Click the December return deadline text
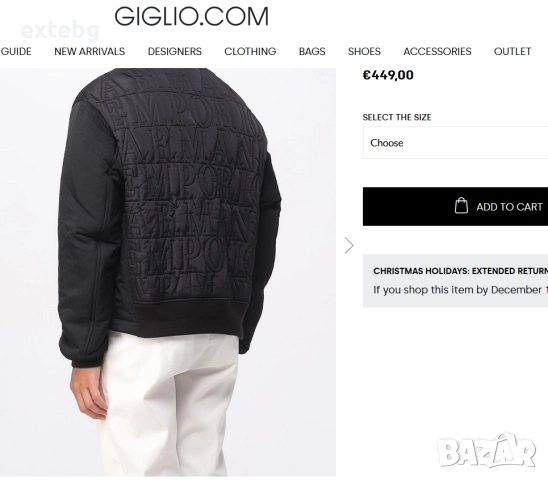 pos(461,290)
